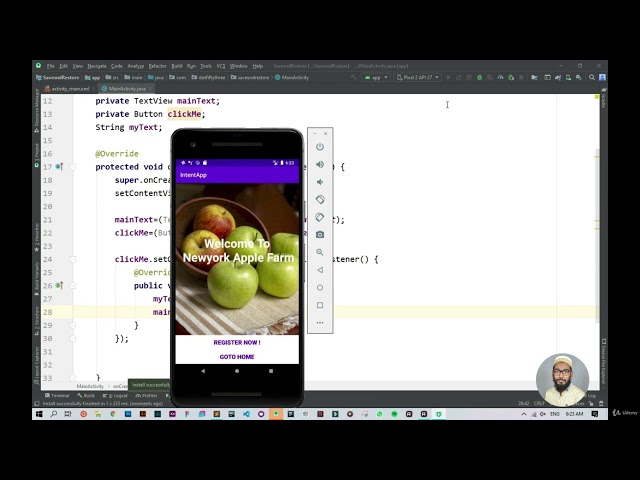Image resolution: width=640 pixels, height=480 pixels.
Task: Click the emulator toolbar Back triangle
Action: tap(320, 270)
